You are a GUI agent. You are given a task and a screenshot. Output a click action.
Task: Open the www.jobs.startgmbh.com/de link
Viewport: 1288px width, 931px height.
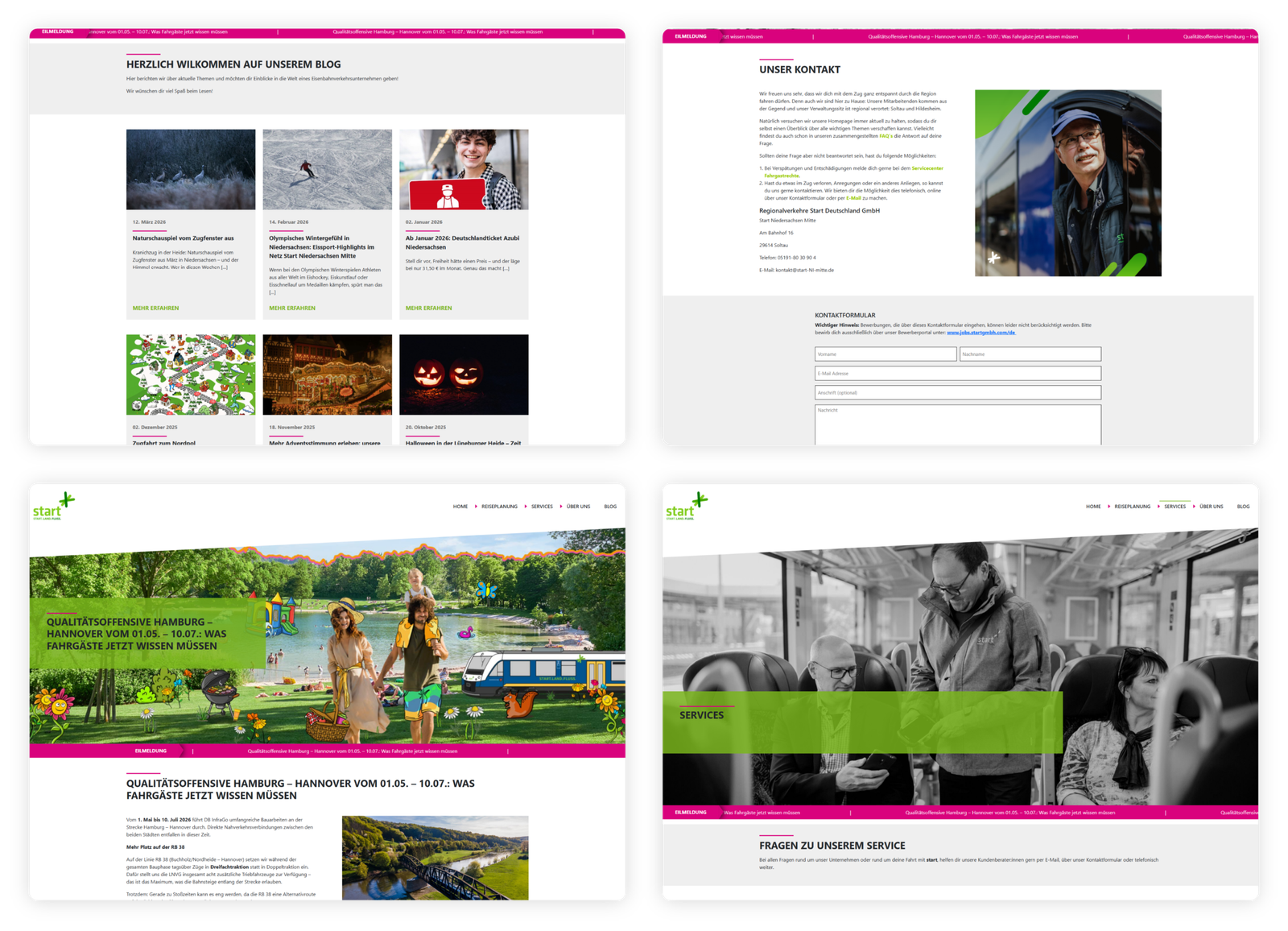[980, 333]
